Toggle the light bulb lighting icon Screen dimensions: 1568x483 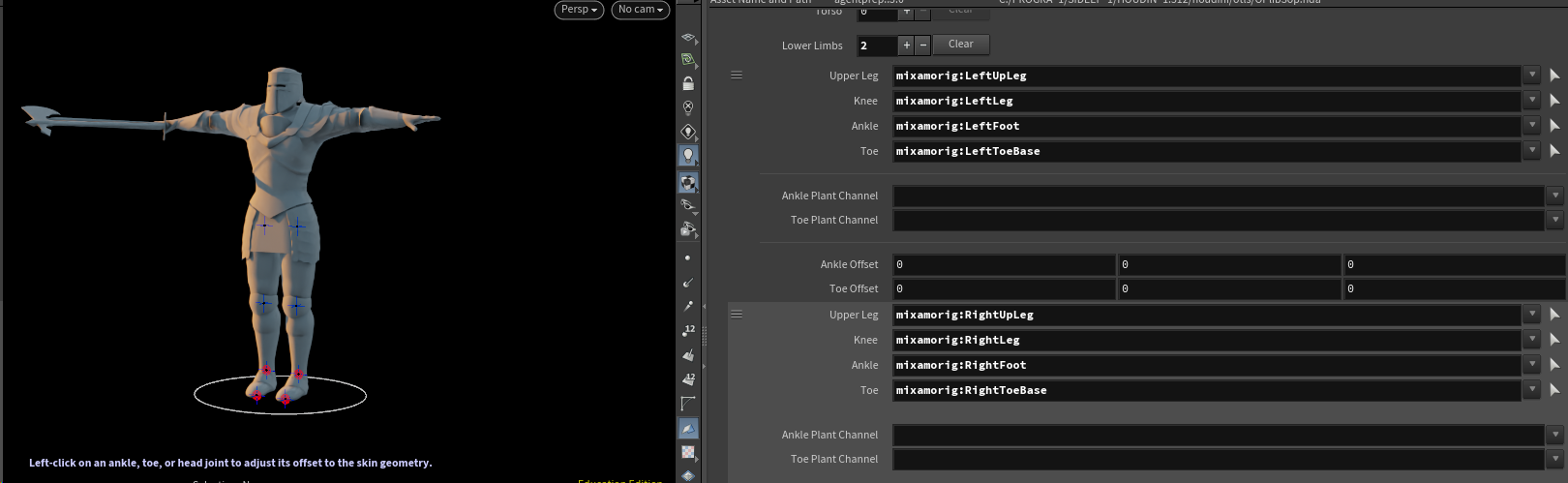click(688, 155)
